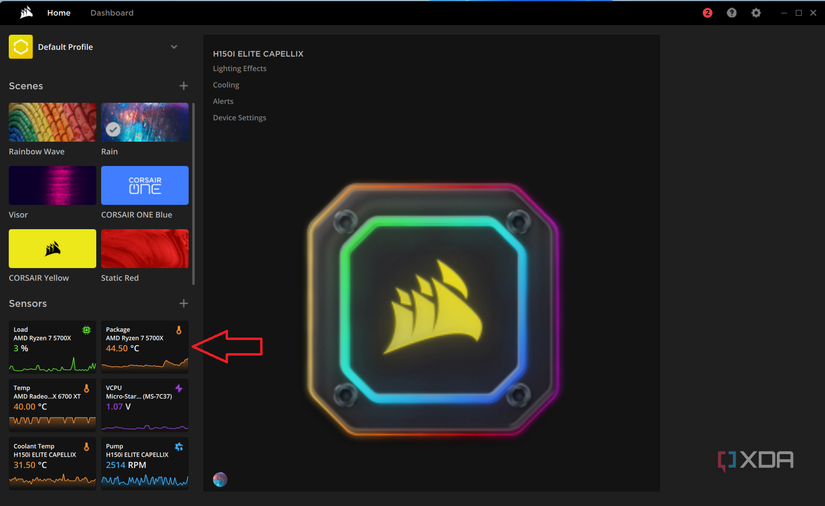Add a new scene with the Scenes plus icon
This screenshot has height=506, width=825.
184,86
